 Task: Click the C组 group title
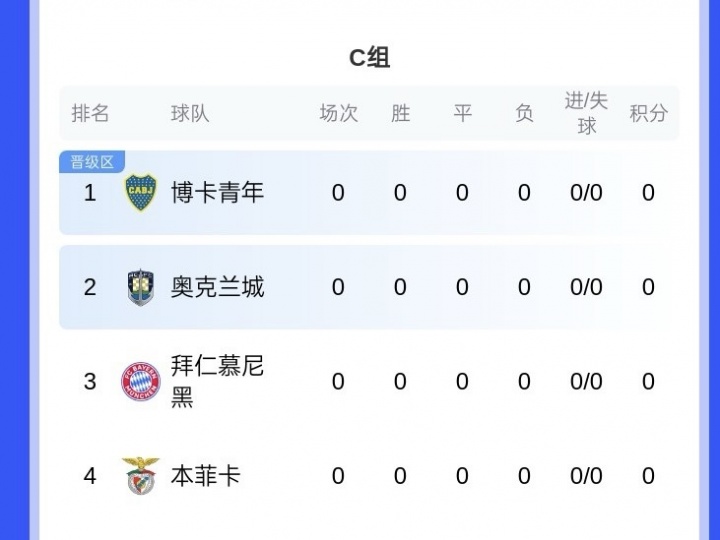pos(369,58)
